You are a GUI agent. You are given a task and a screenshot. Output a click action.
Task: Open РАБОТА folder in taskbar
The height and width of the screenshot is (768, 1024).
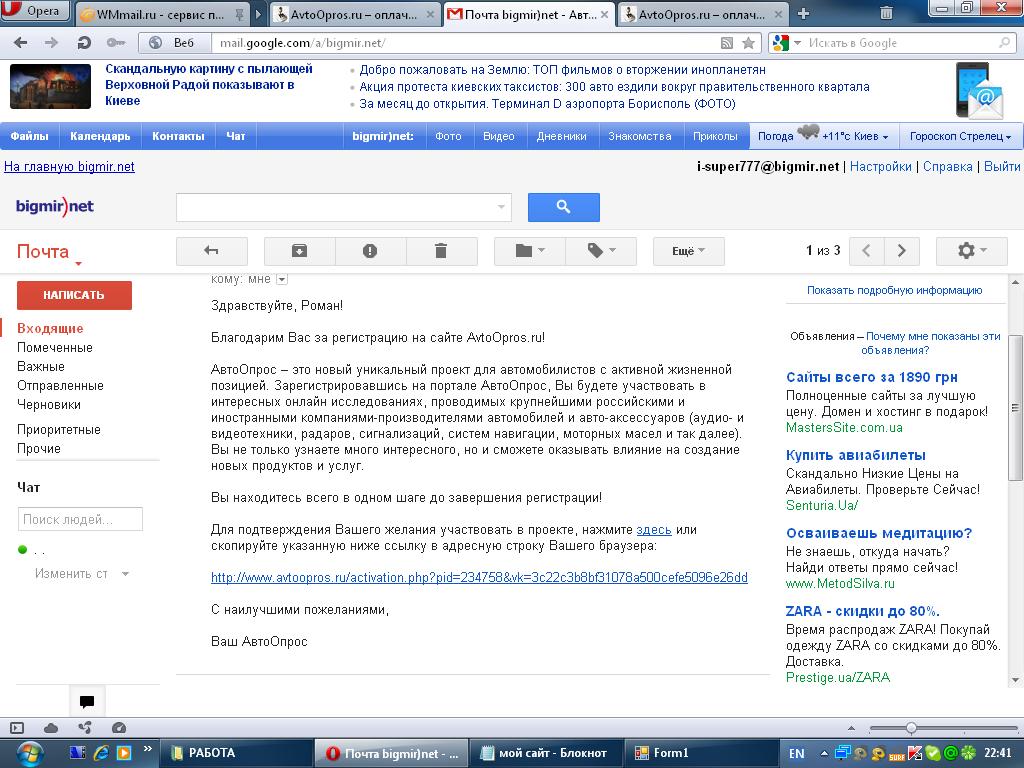coord(235,754)
